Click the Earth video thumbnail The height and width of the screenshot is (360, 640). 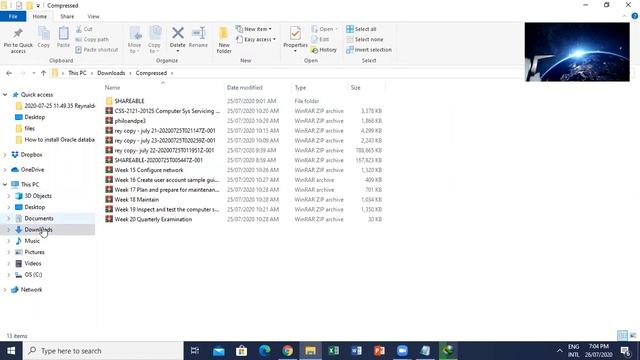[x=577, y=52]
